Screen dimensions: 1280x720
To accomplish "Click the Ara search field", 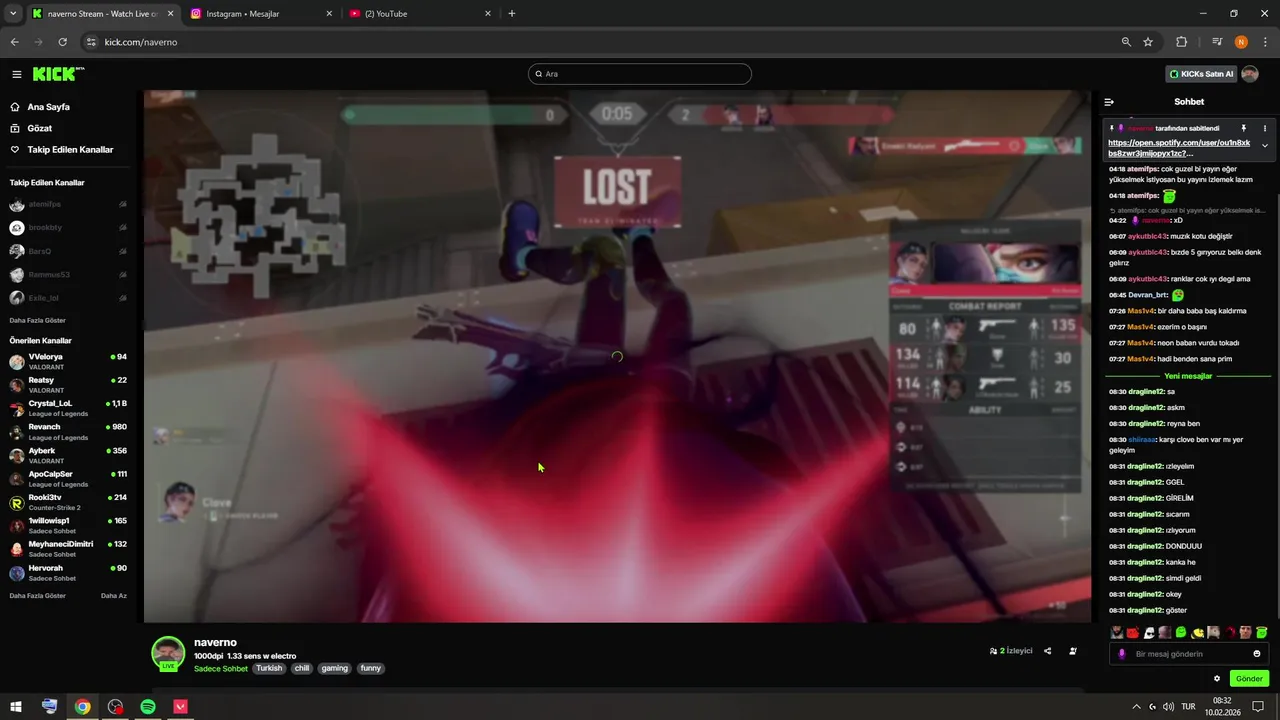I will (640, 74).
